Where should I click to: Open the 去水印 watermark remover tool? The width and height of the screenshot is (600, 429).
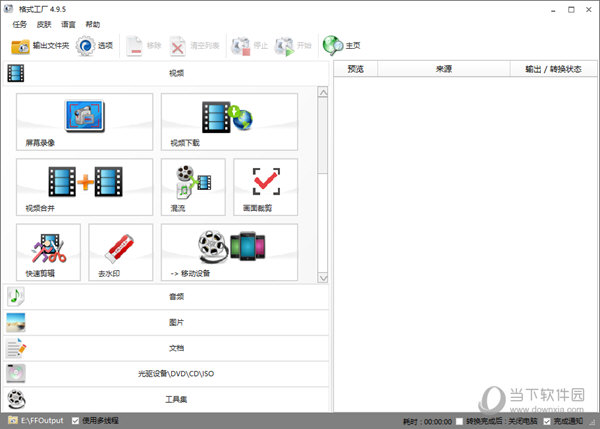(121, 252)
